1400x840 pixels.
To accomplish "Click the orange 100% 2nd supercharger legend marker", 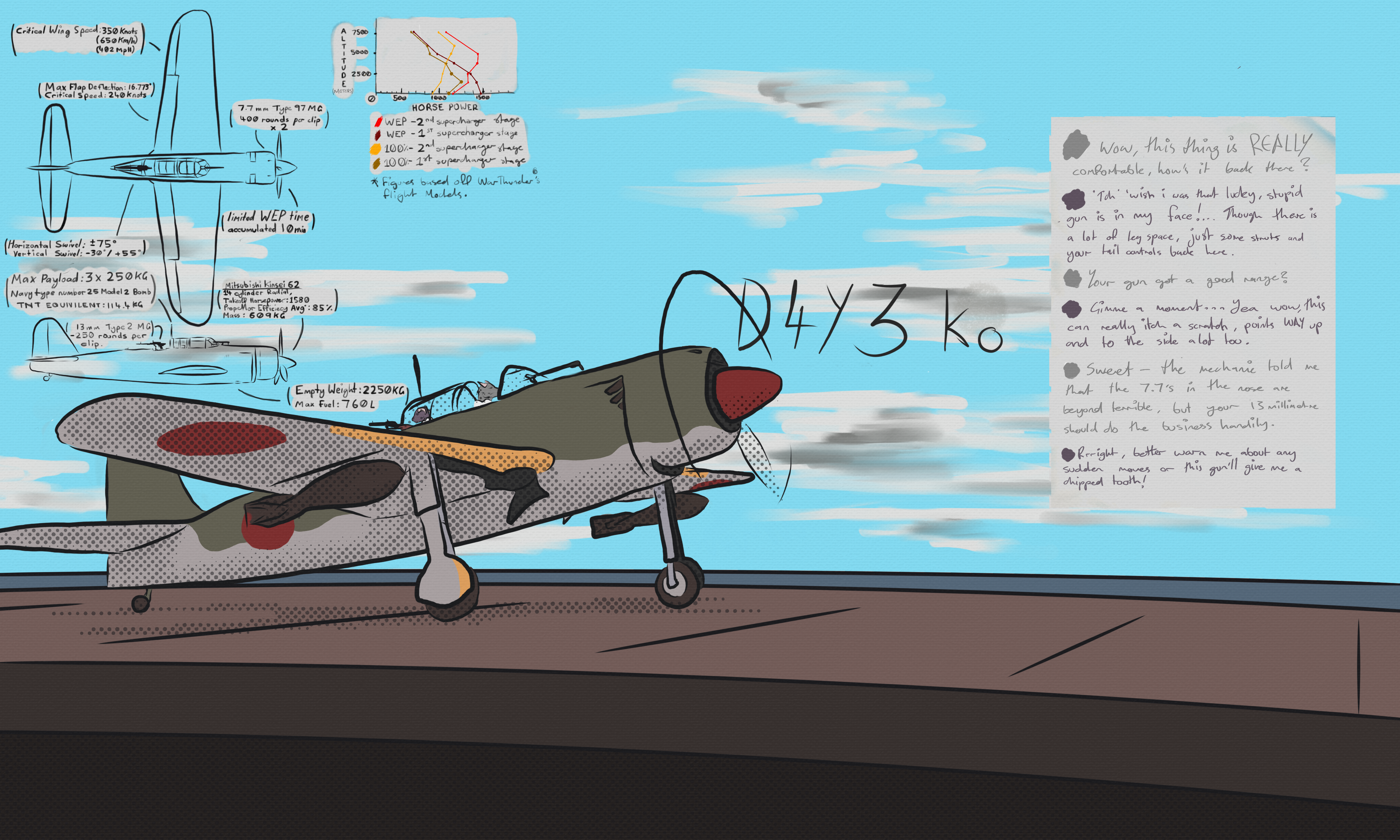I will click(x=375, y=149).
